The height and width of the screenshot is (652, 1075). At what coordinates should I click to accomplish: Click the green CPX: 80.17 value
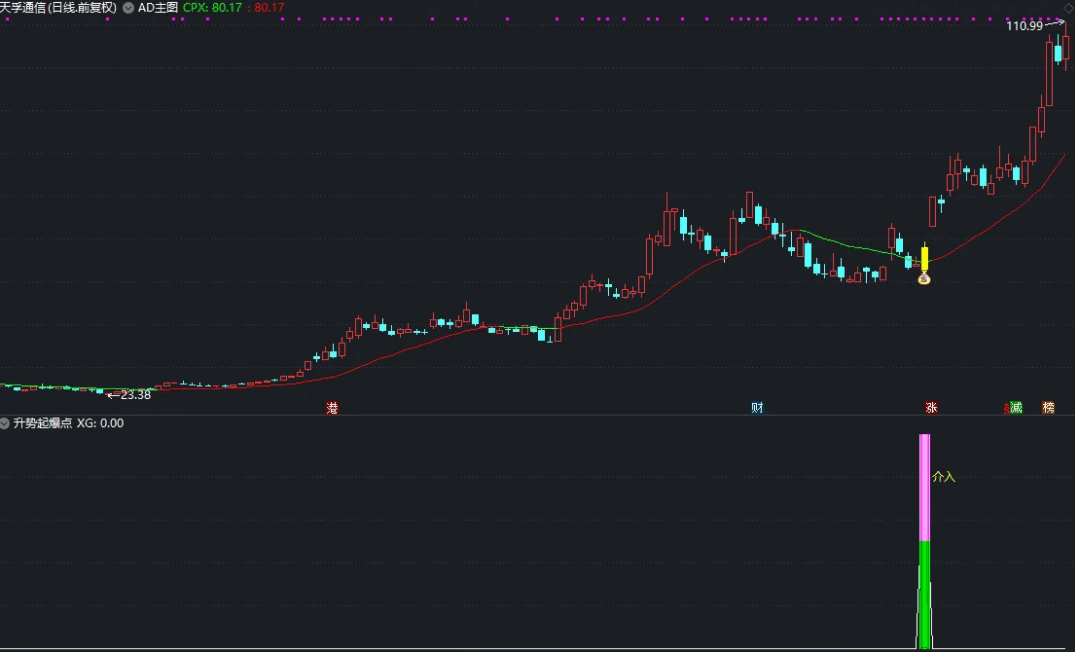(213, 8)
